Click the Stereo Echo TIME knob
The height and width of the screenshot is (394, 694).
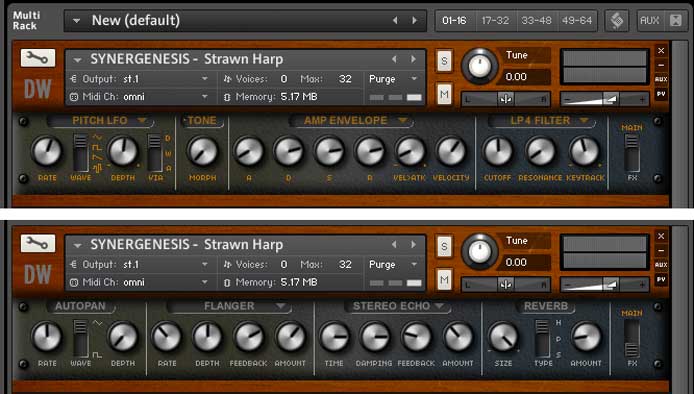tap(334, 337)
